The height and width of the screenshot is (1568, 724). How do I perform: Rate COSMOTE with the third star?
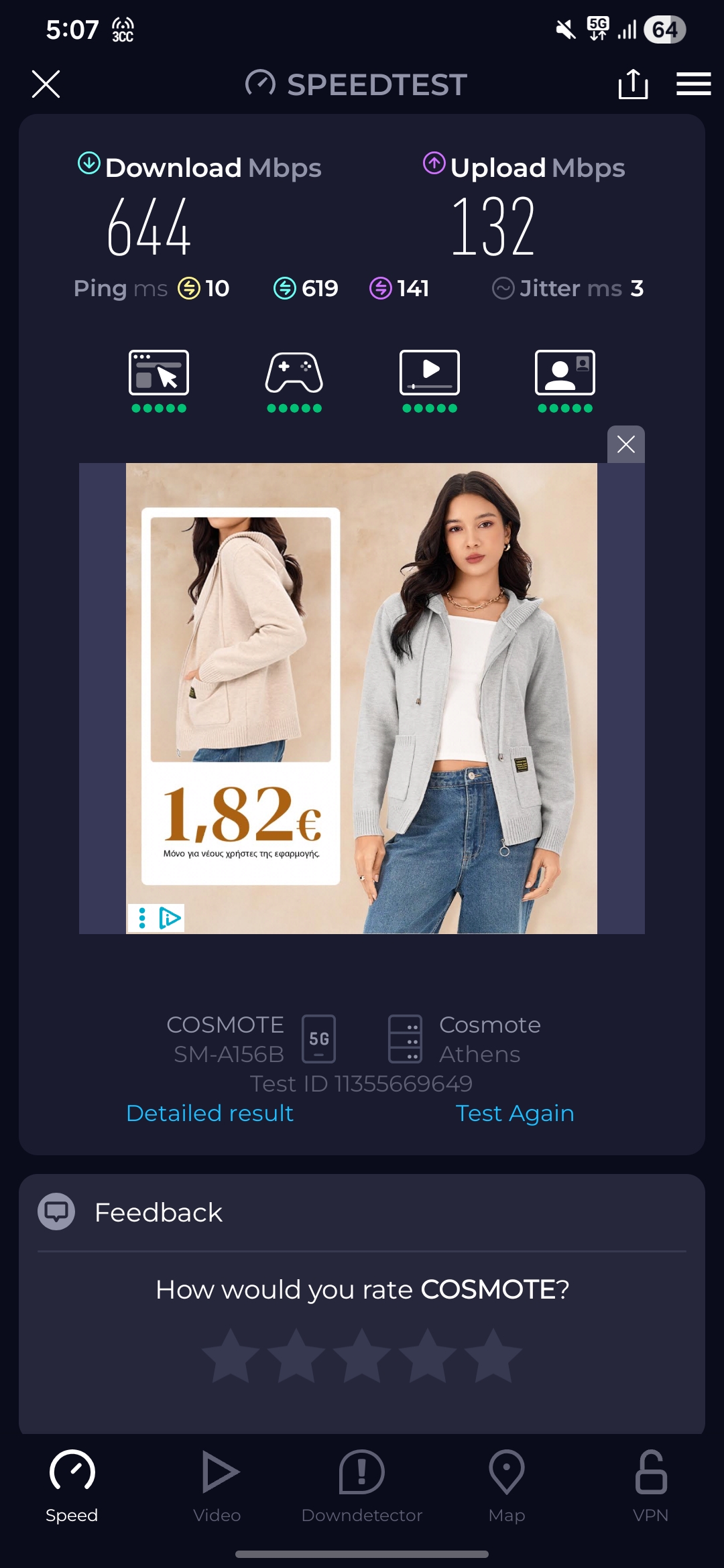click(x=362, y=1355)
